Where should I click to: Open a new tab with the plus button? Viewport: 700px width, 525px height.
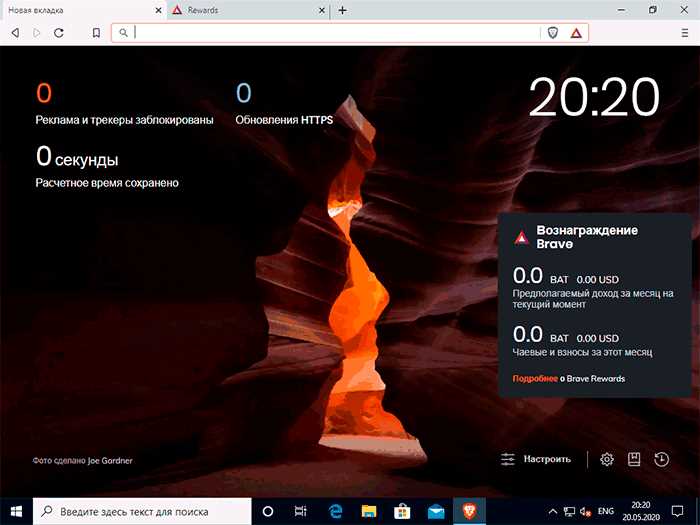(342, 10)
